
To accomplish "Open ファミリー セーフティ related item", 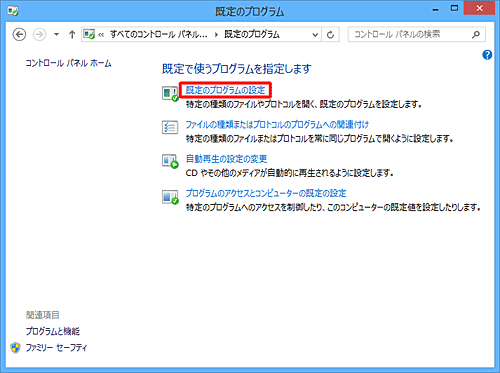I will 56,348.
